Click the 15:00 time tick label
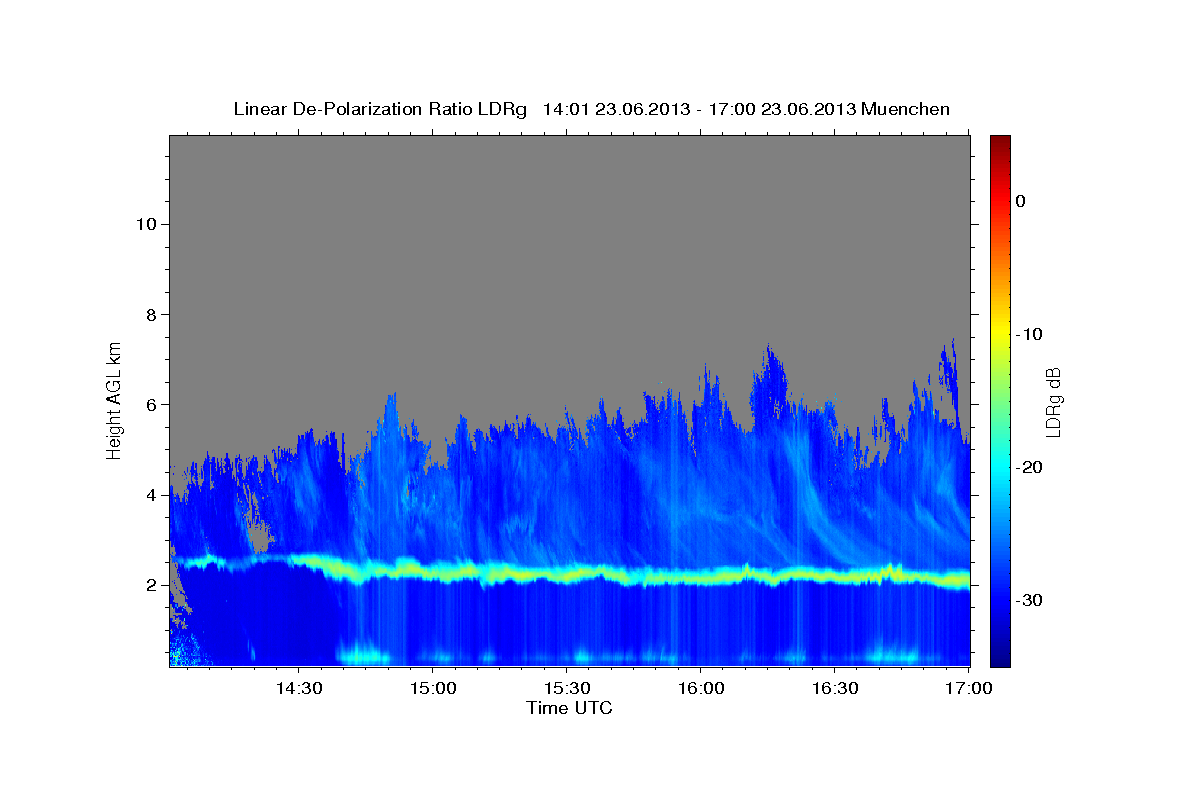The width and height of the screenshot is (1200, 800). click(432, 689)
